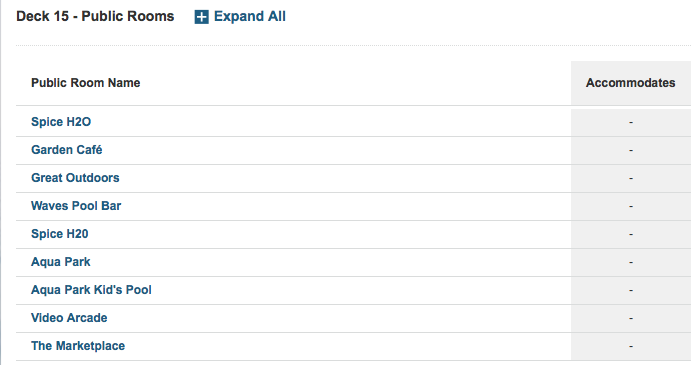The width and height of the screenshot is (693, 365).
Task: Click the Accommodates cell for Waves Pool Bar
Action: 631,206
